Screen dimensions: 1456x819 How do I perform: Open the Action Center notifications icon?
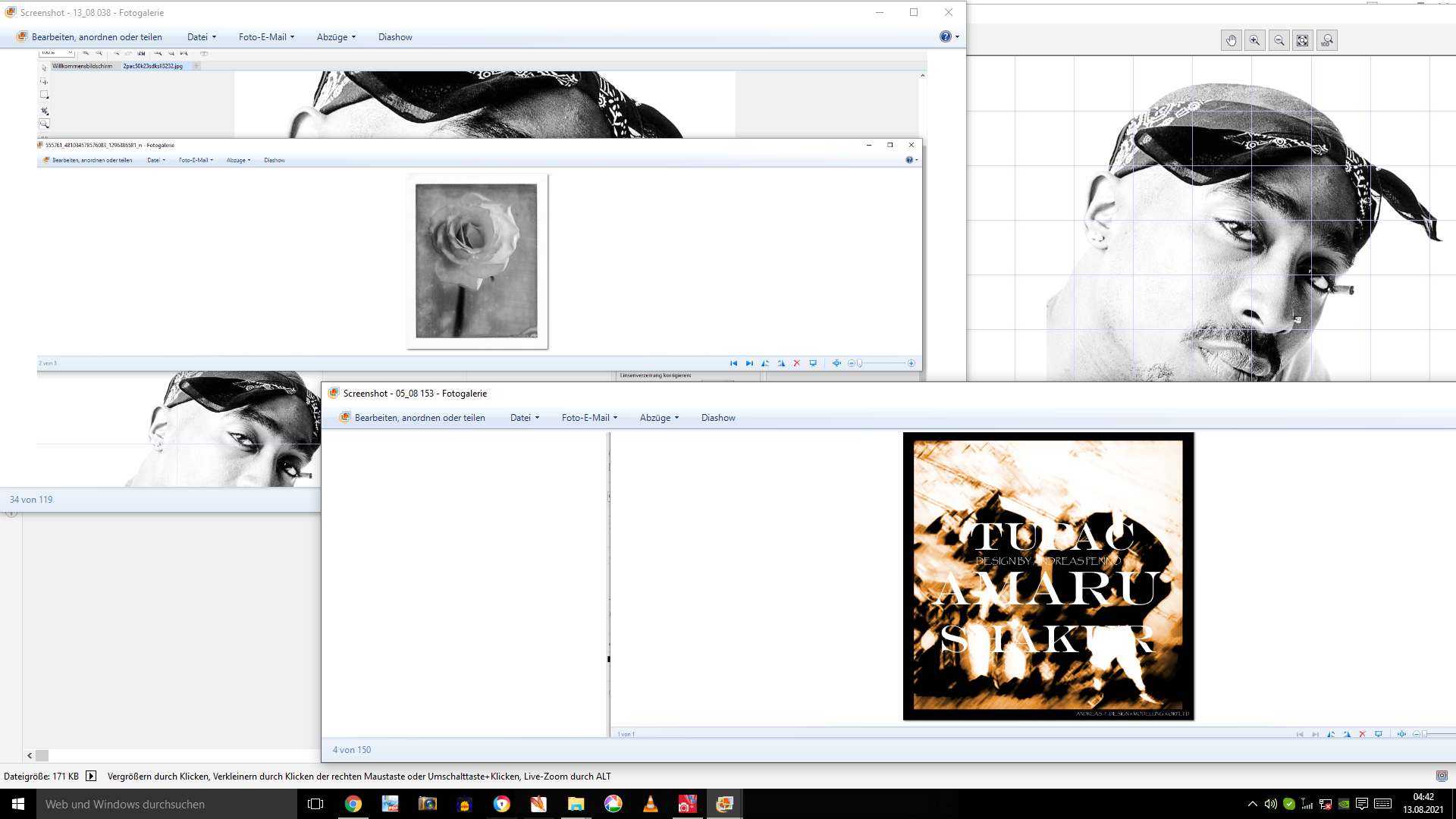1362,804
